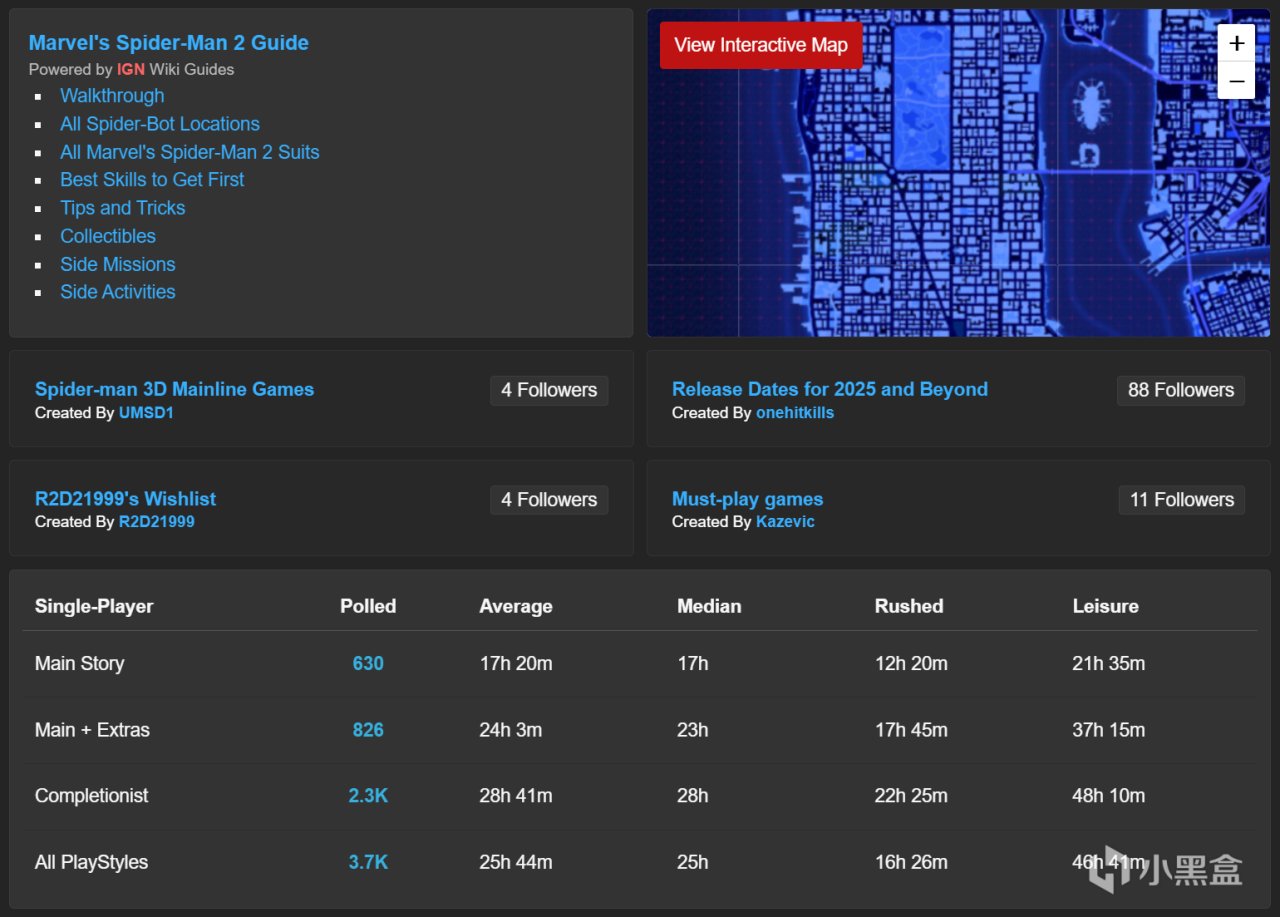
Task: Open R2D21999's Wishlist
Action: (125, 498)
